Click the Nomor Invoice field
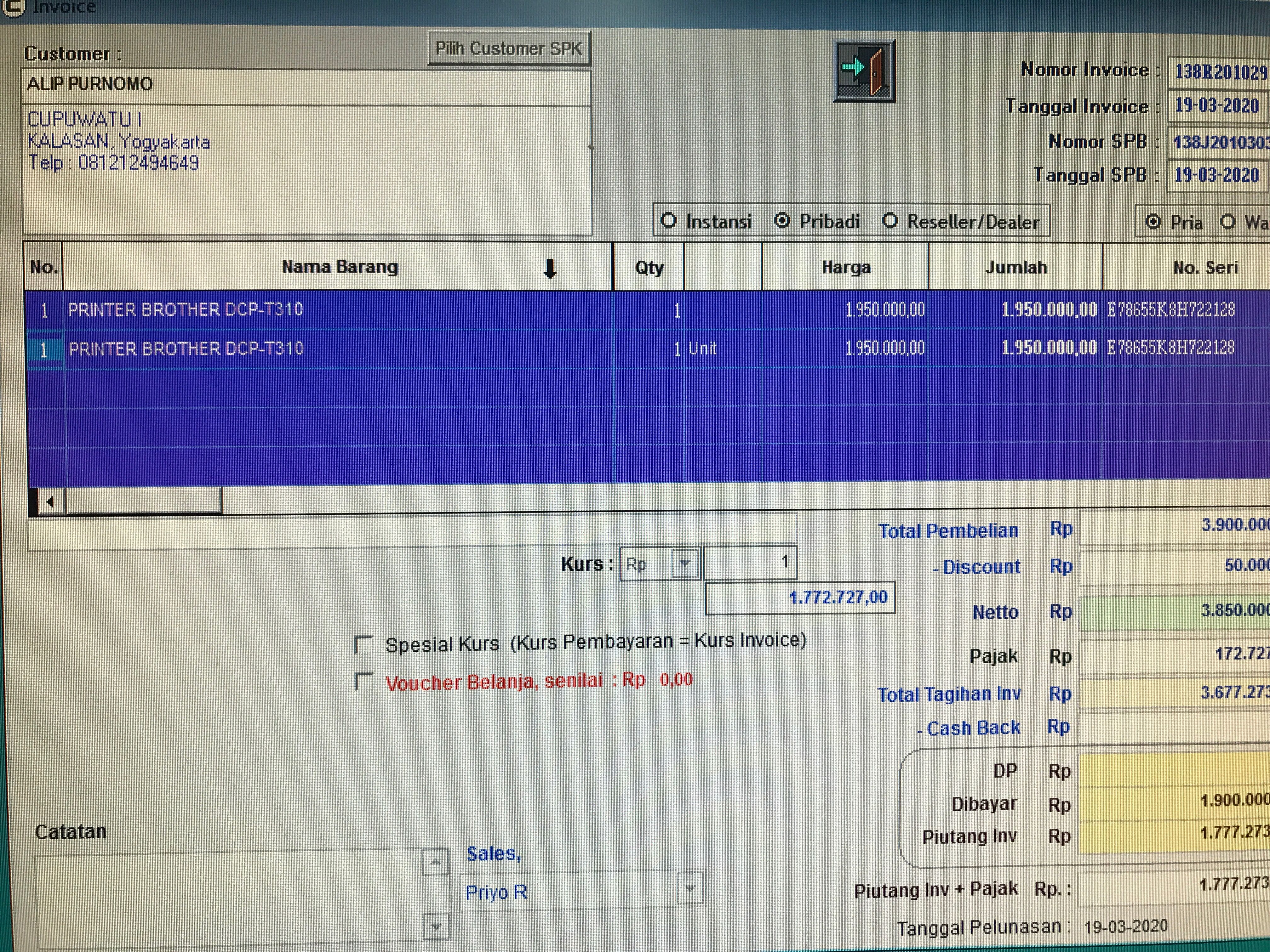The image size is (1270, 952). [1217, 72]
